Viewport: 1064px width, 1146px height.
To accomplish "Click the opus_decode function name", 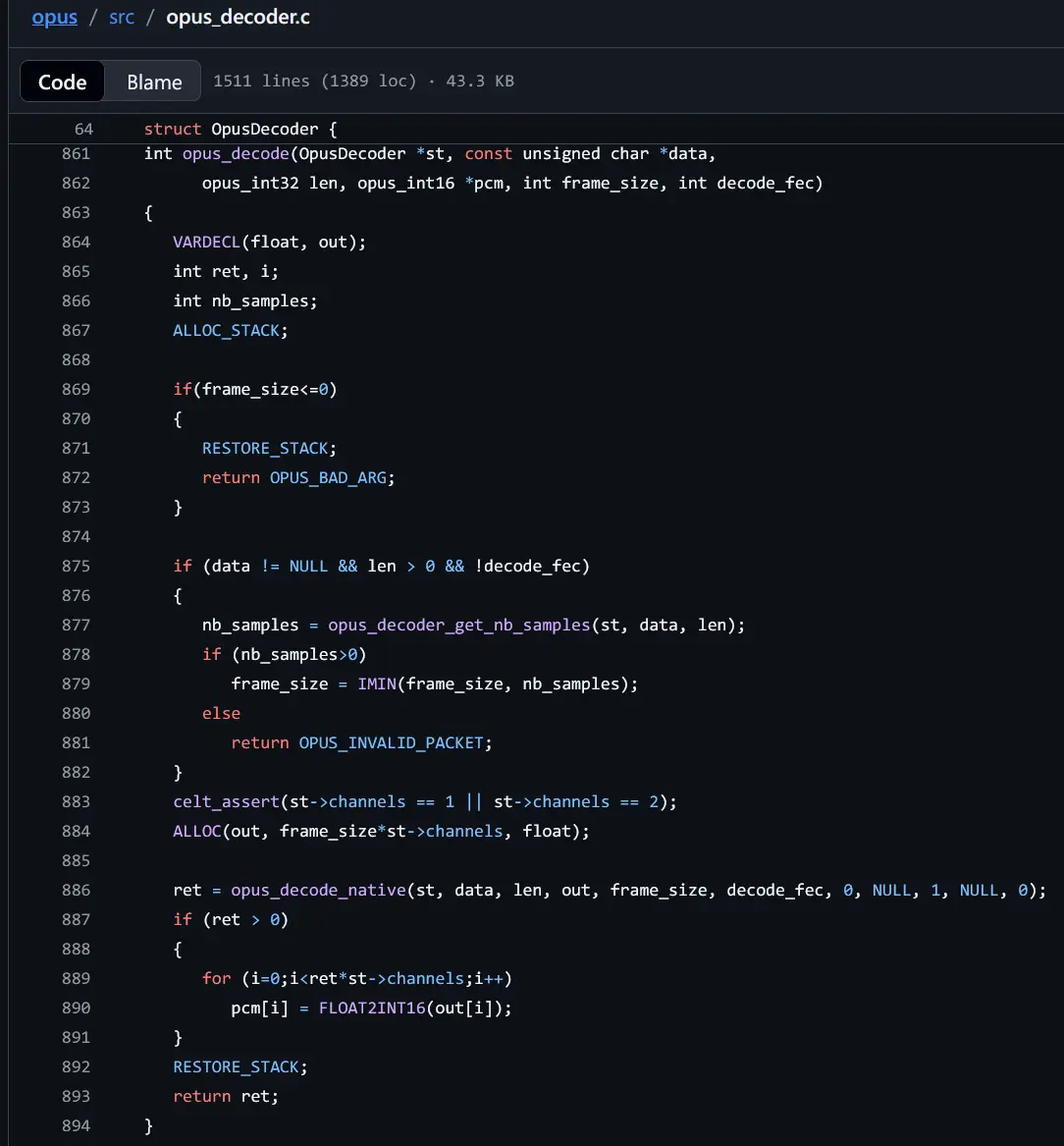I will pyautogui.click(x=235, y=153).
